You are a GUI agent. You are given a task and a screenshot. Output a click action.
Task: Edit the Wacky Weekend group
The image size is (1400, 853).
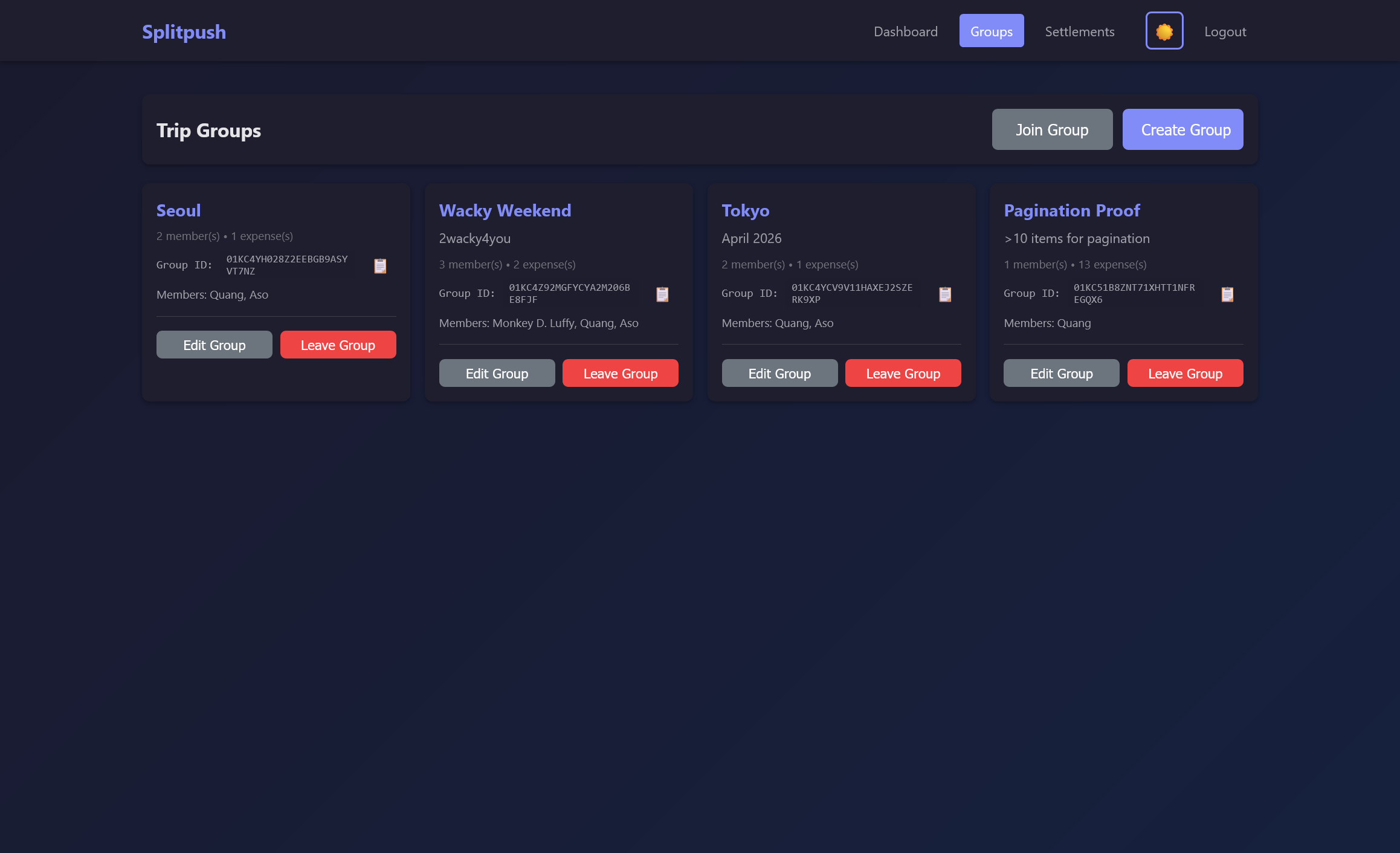coord(497,374)
